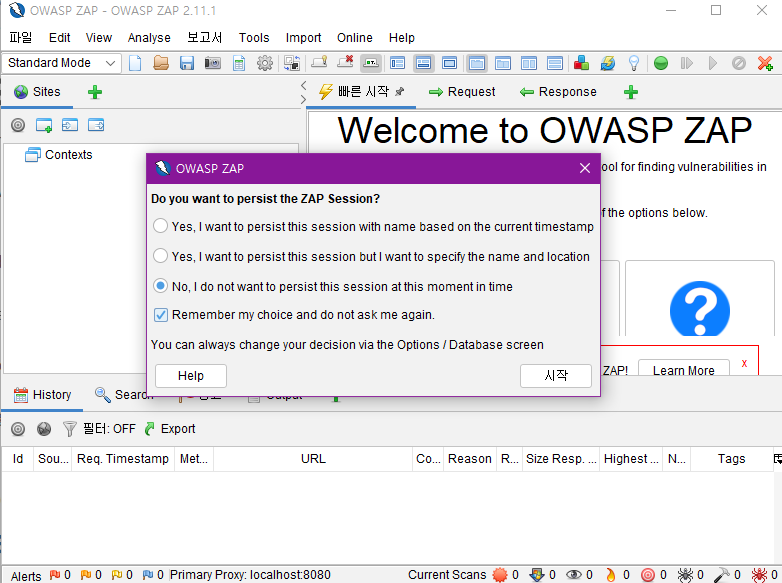Open Session folder icon in toolbar
This screenshot has width=782, height=583.
point(161,63)
